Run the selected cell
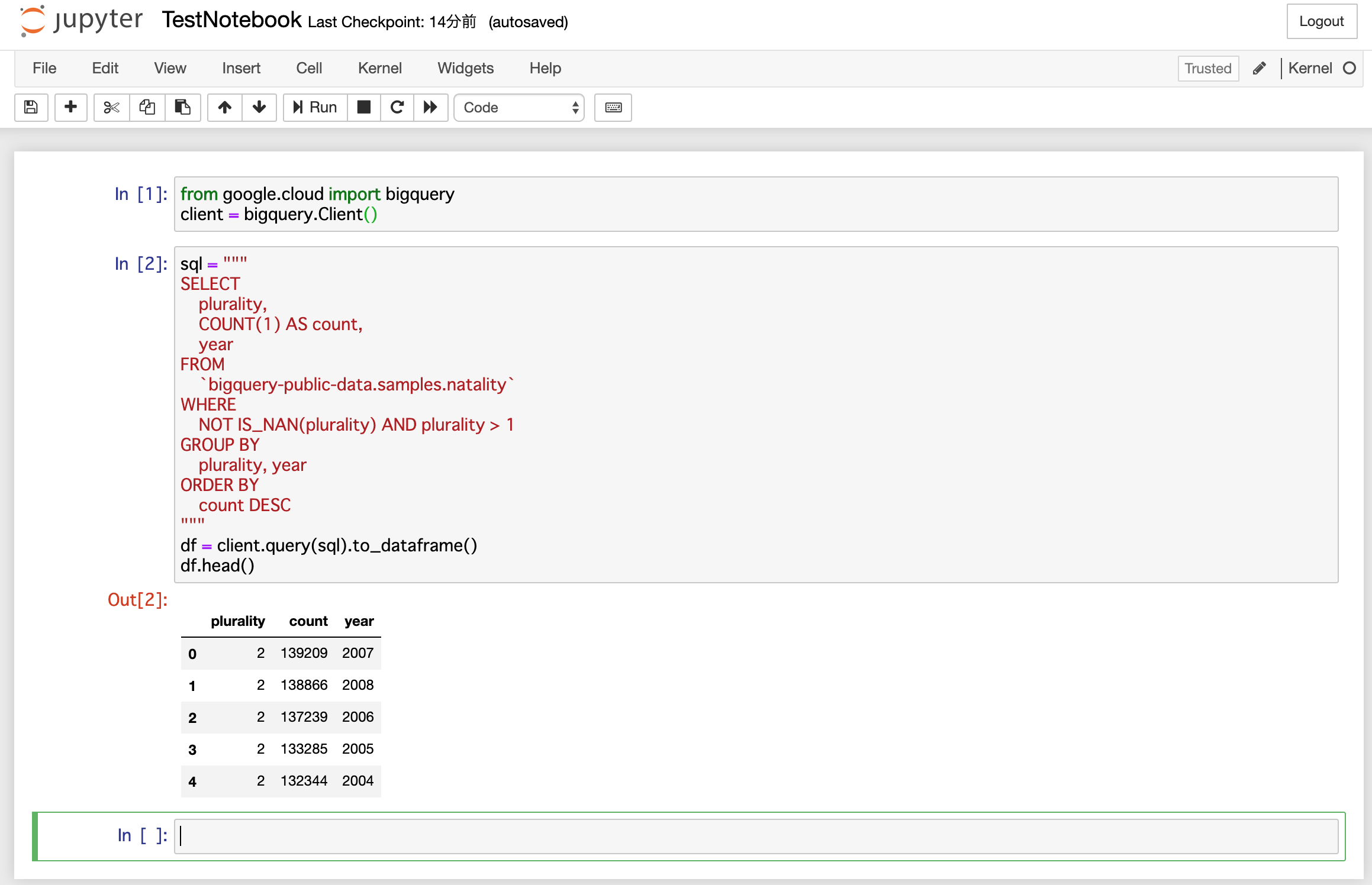This screenshot has width=1372, height=885. [314, 108]
